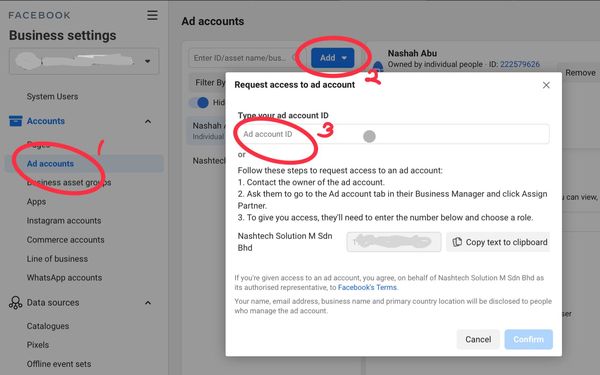Viewport: 600px width, 375px height.
Task: Click the Nashah Abu account title
Action: 412,53
